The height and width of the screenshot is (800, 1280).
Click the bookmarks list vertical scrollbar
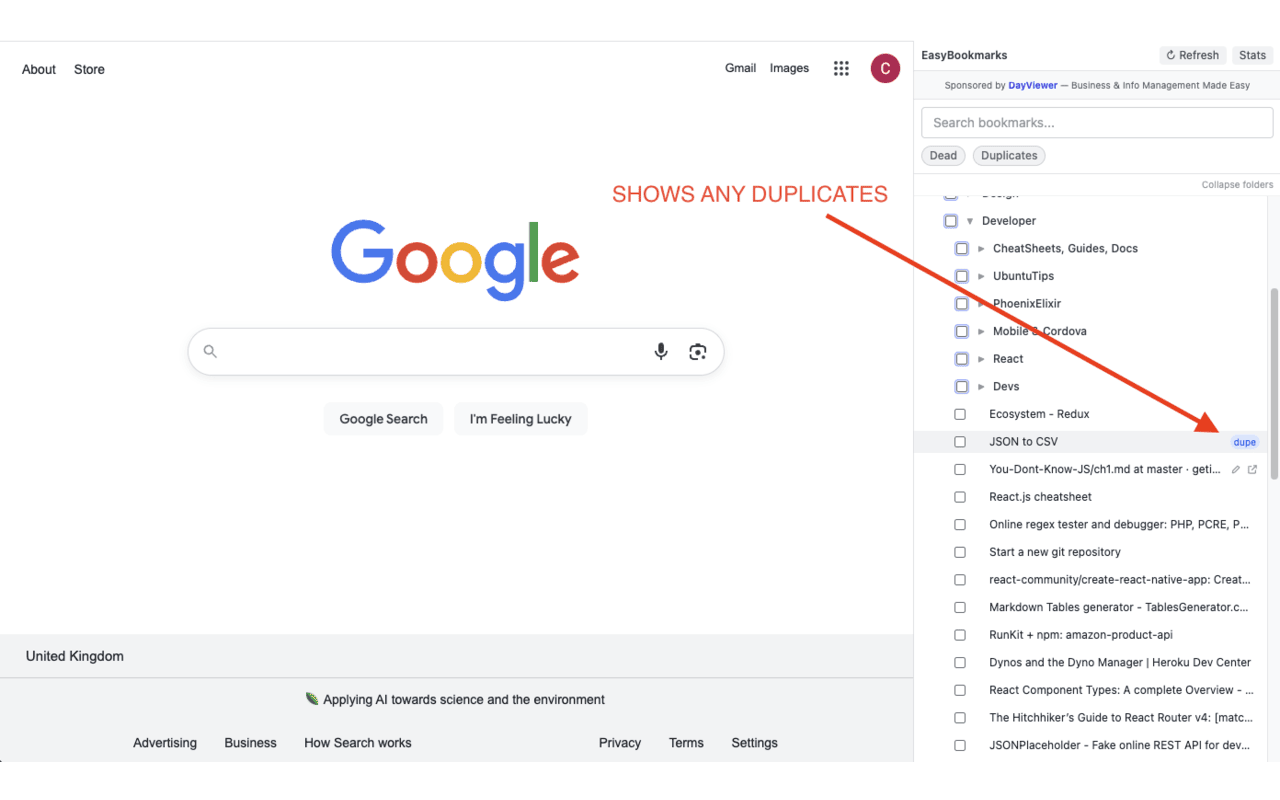point(1274,383)
